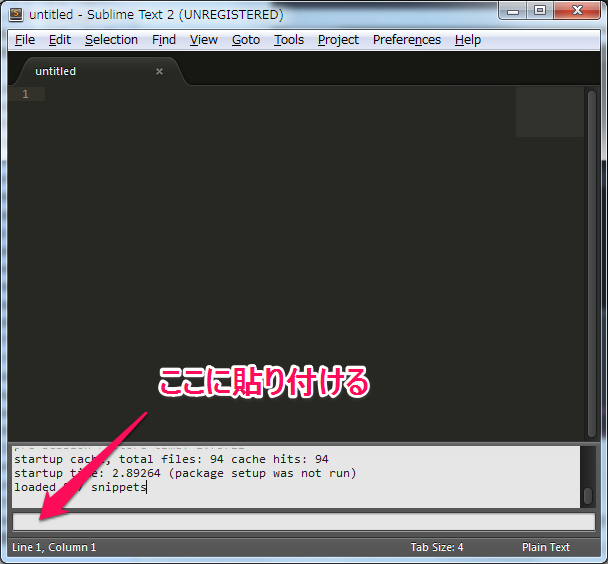Click the Sublime Text app icon in title bar

[x=16, y=14]
